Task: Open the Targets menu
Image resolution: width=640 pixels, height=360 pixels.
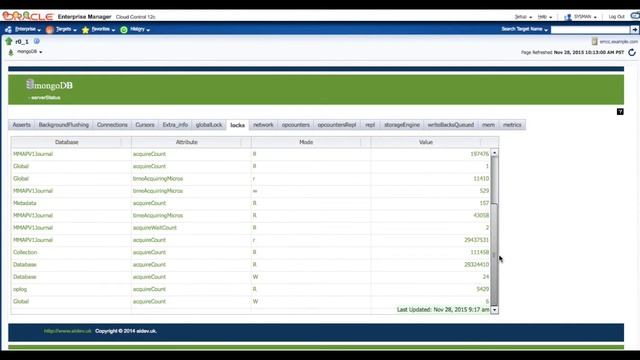Action: coord(66,29)
